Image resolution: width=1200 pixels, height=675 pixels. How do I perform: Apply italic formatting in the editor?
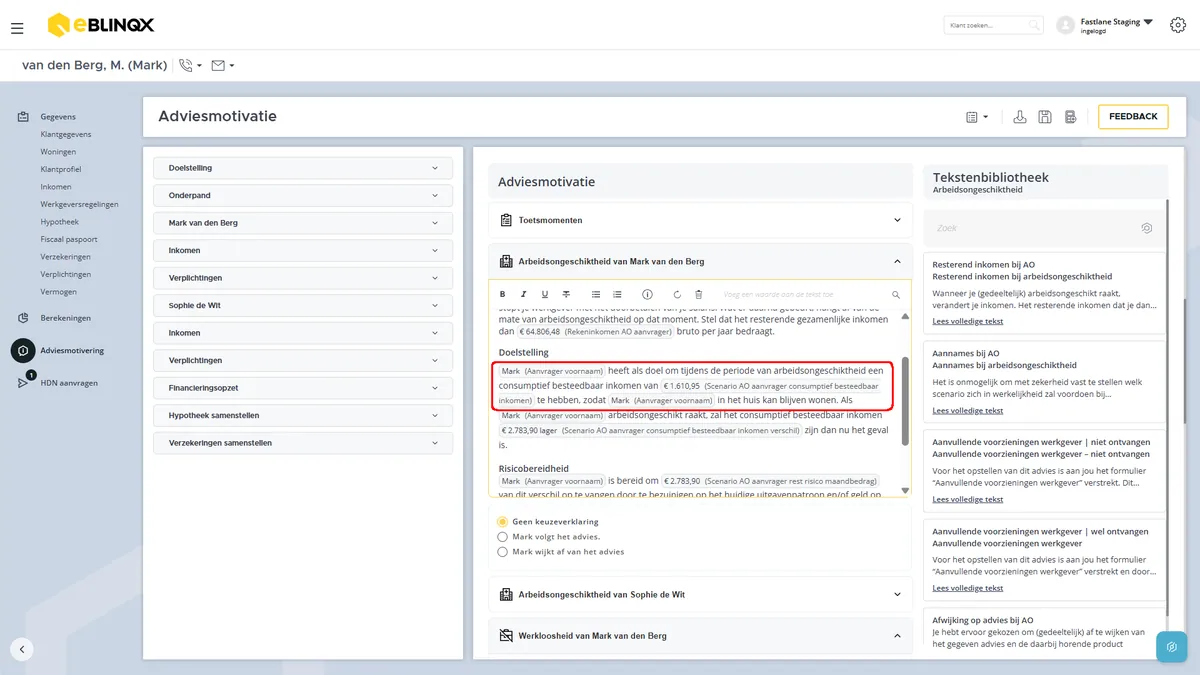click(523, 295)
